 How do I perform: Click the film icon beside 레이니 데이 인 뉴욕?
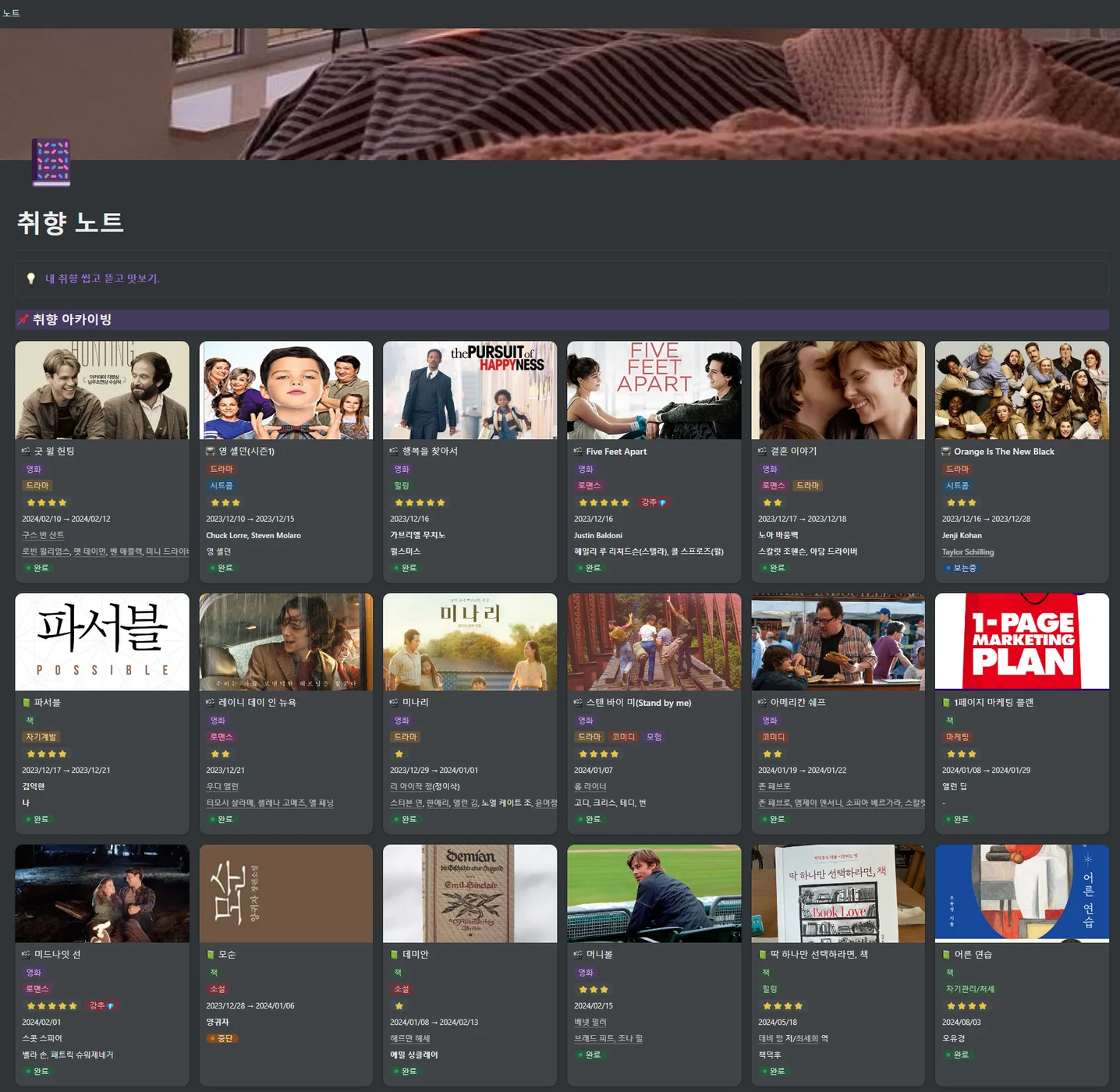(x=210, y=703)
